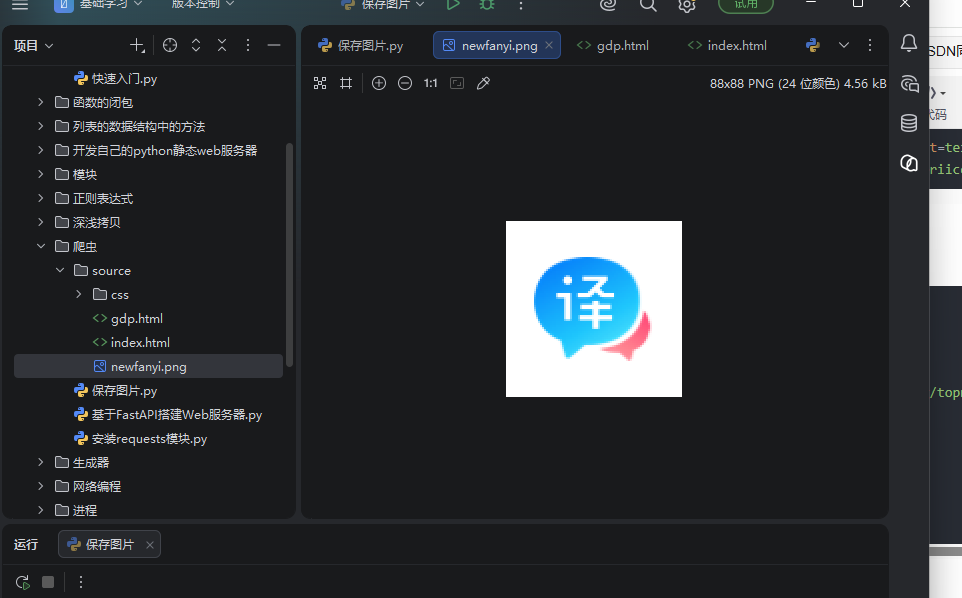
Task: Expand the 模块 folder
Action: coord(40,174)
